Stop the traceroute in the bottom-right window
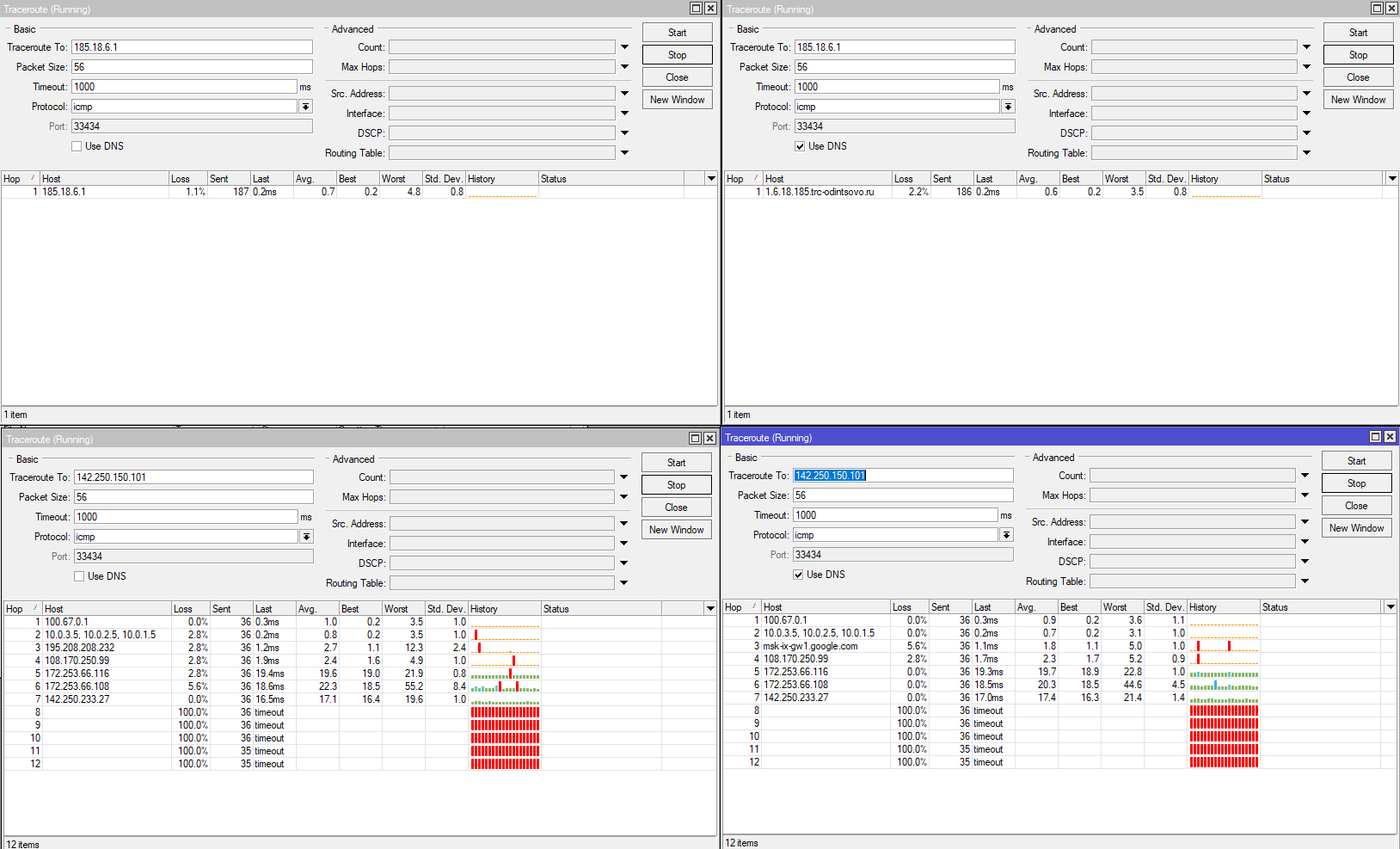The width and height of the screenshot is (1400, 849). (1357, 483)
